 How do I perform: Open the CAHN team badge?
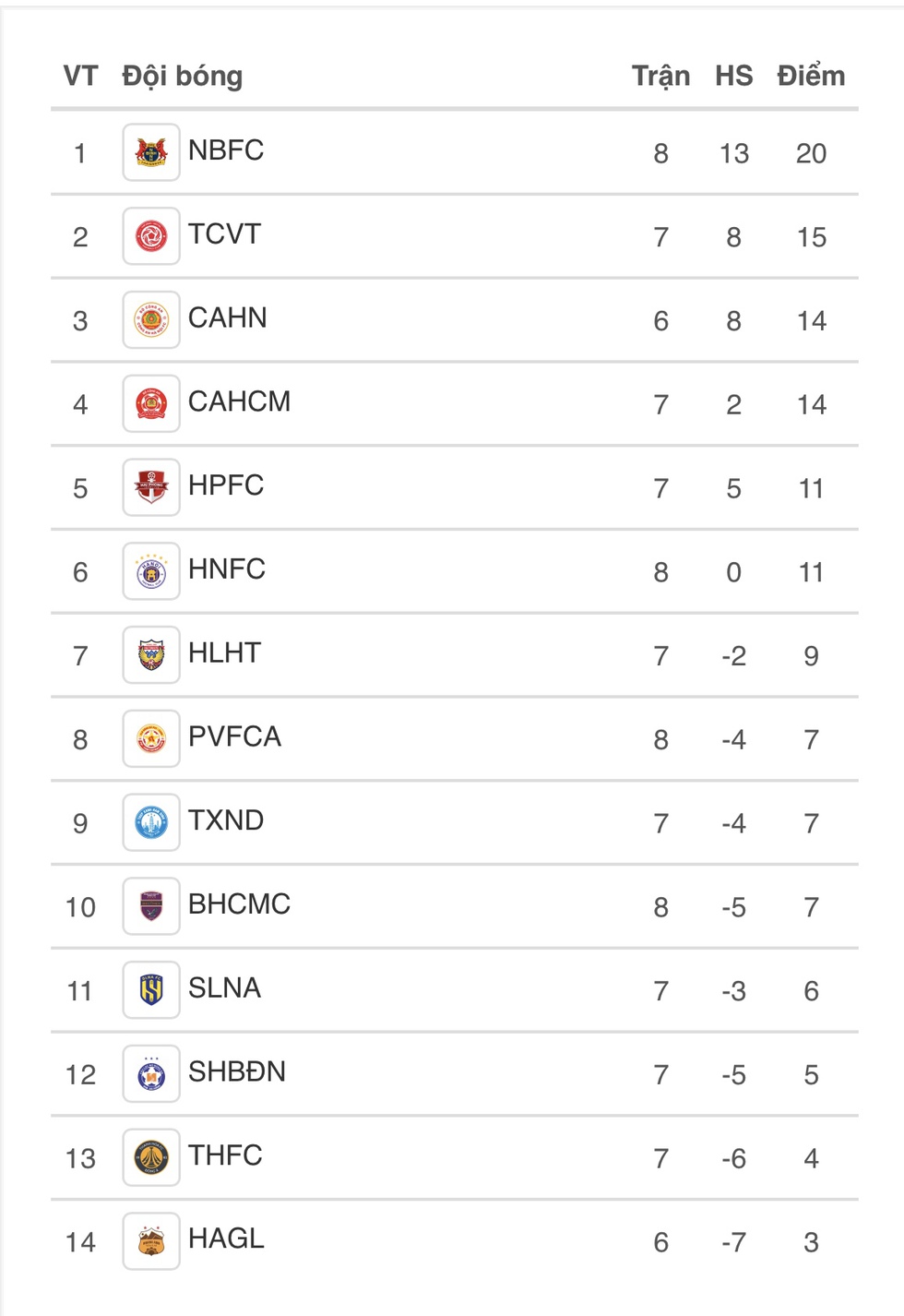151,320
